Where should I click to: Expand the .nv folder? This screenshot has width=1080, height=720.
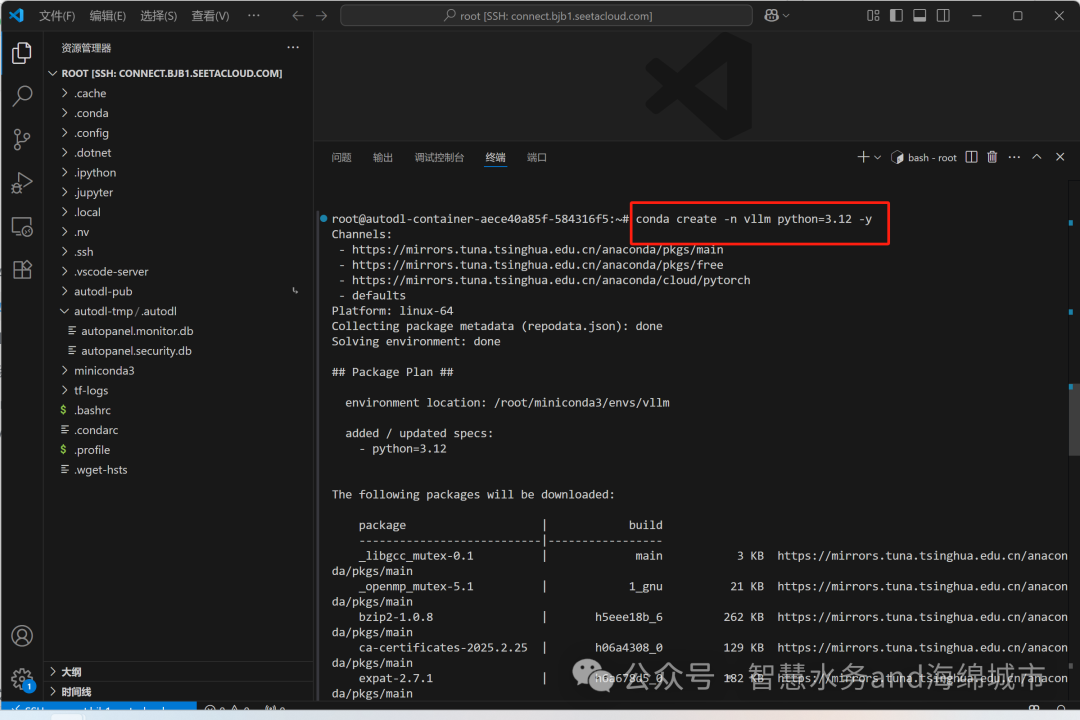(177, 232)
